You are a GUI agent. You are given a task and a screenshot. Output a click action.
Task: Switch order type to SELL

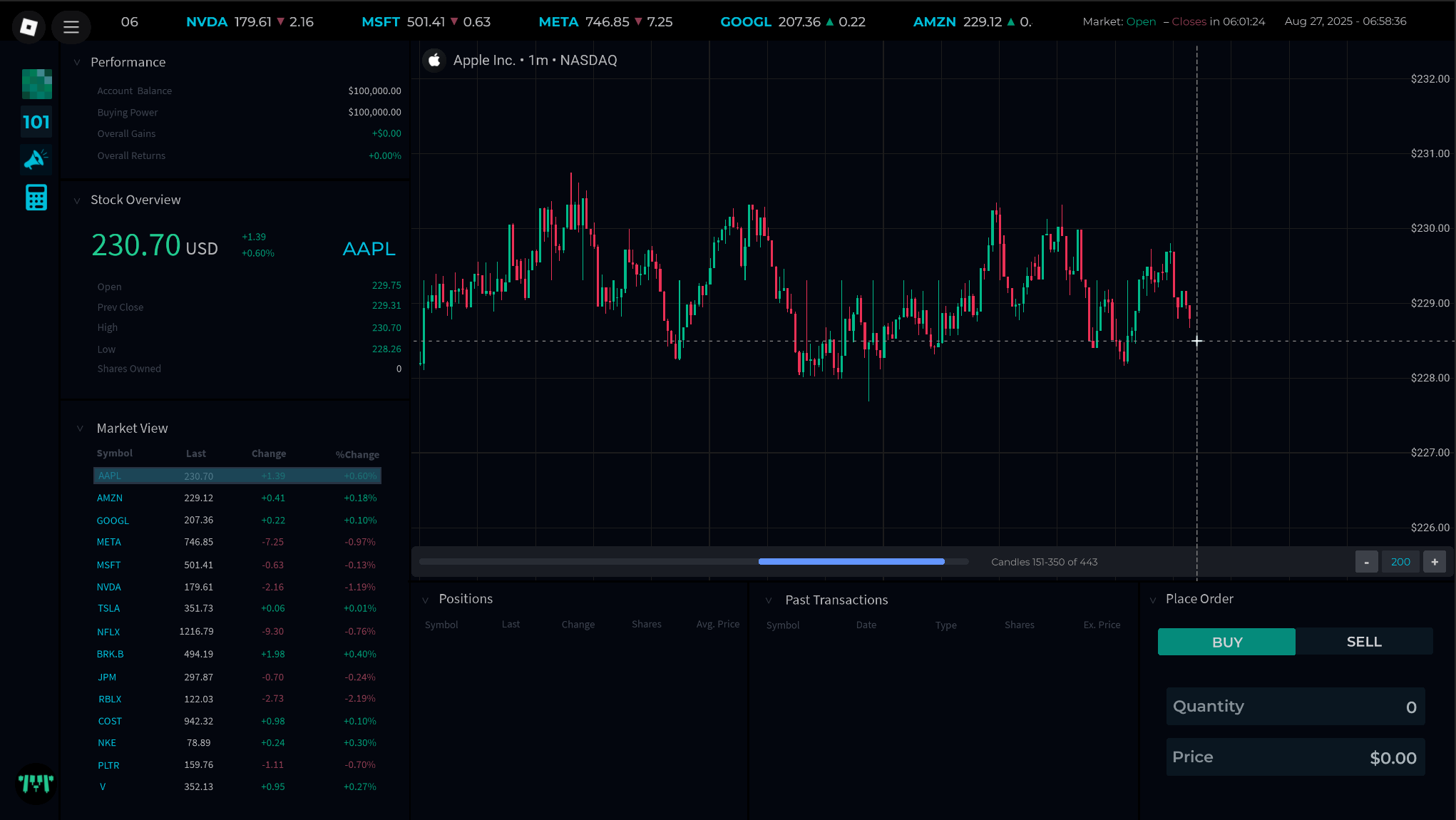1363,642
